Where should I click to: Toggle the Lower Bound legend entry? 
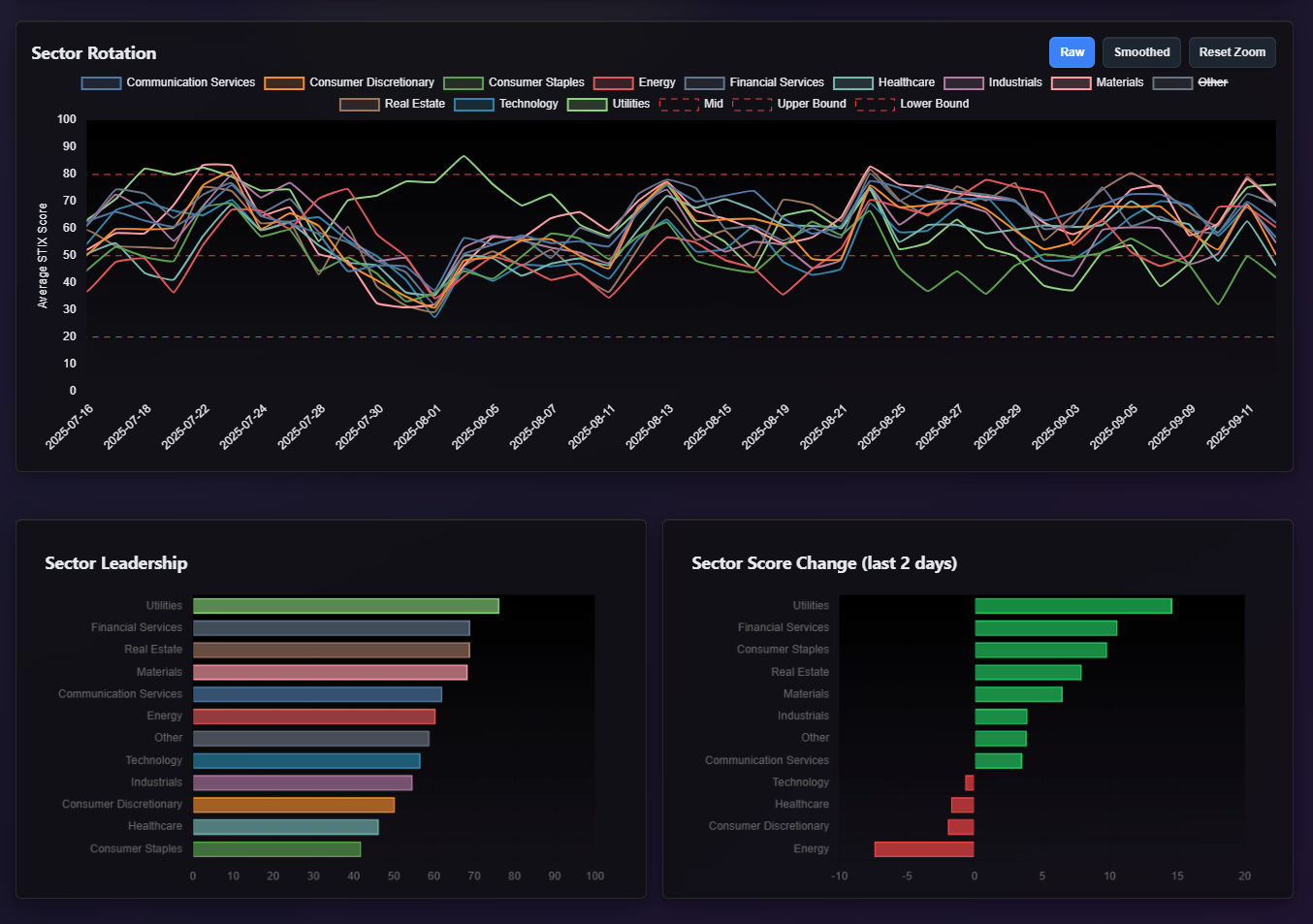(912, 104)
